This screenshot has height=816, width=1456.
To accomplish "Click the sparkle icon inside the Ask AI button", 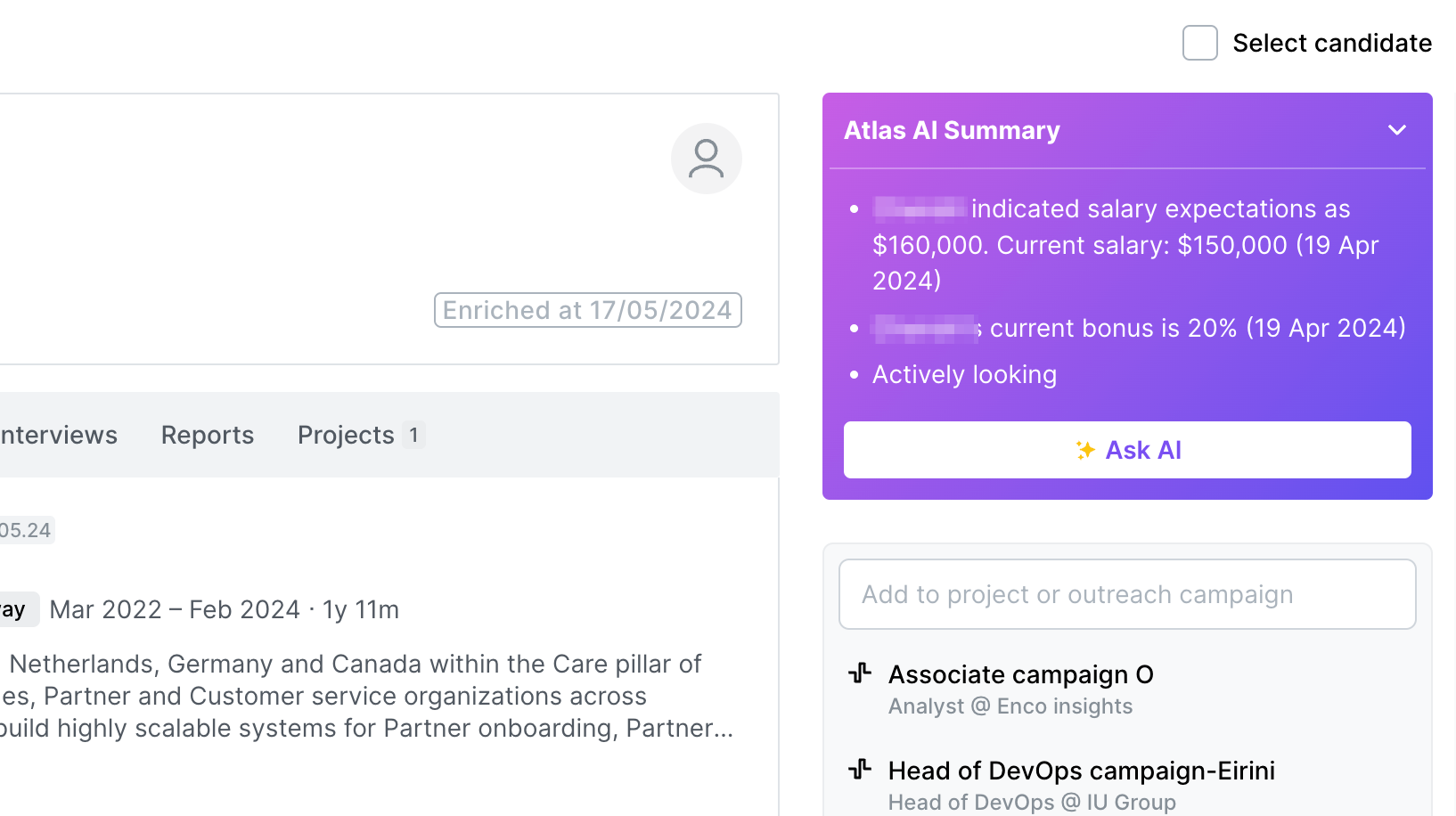I will (1085, 450).
